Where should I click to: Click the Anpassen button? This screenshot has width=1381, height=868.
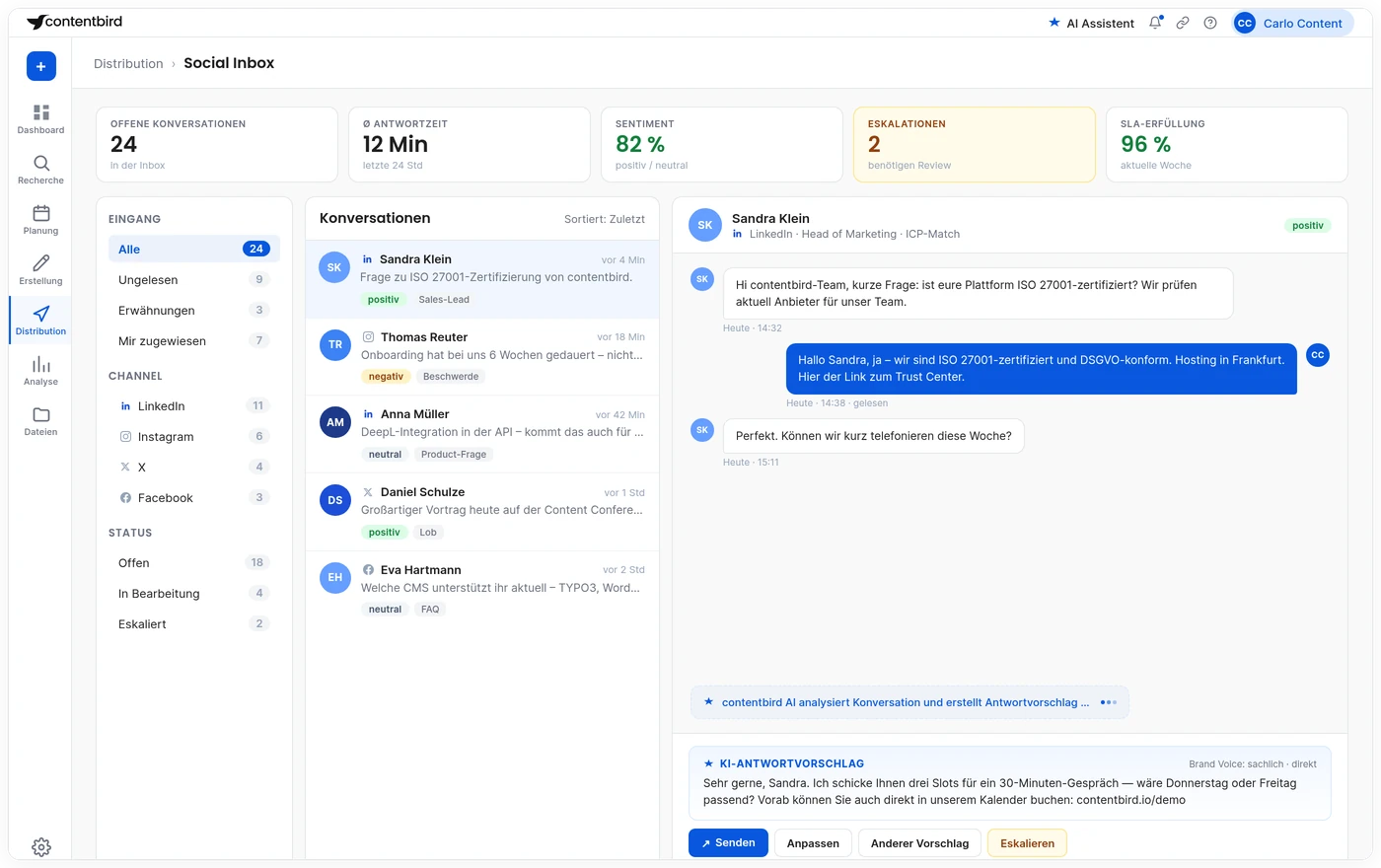pos(813,843)
